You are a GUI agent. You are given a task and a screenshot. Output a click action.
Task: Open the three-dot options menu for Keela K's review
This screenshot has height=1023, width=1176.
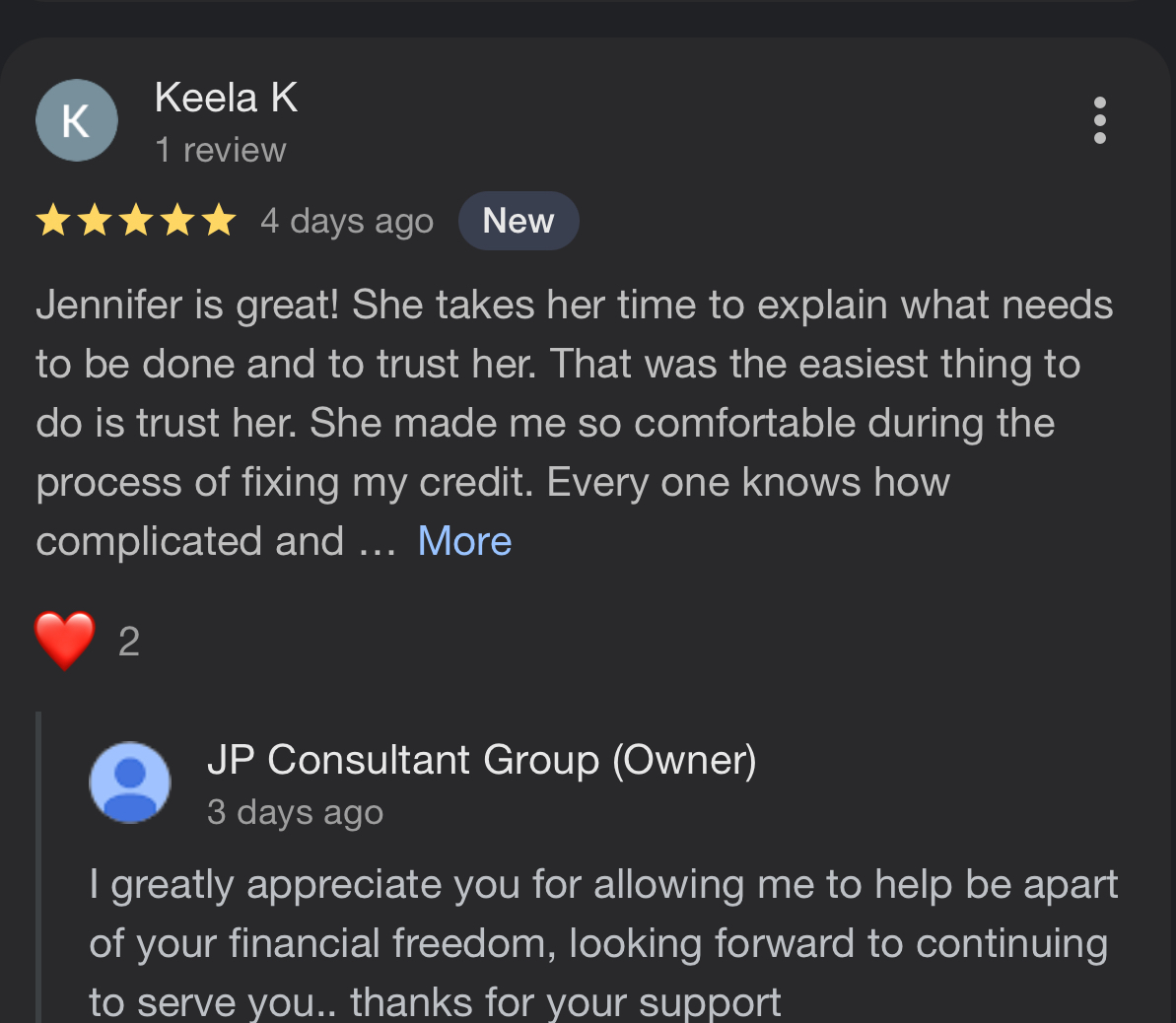point(1099,120)
